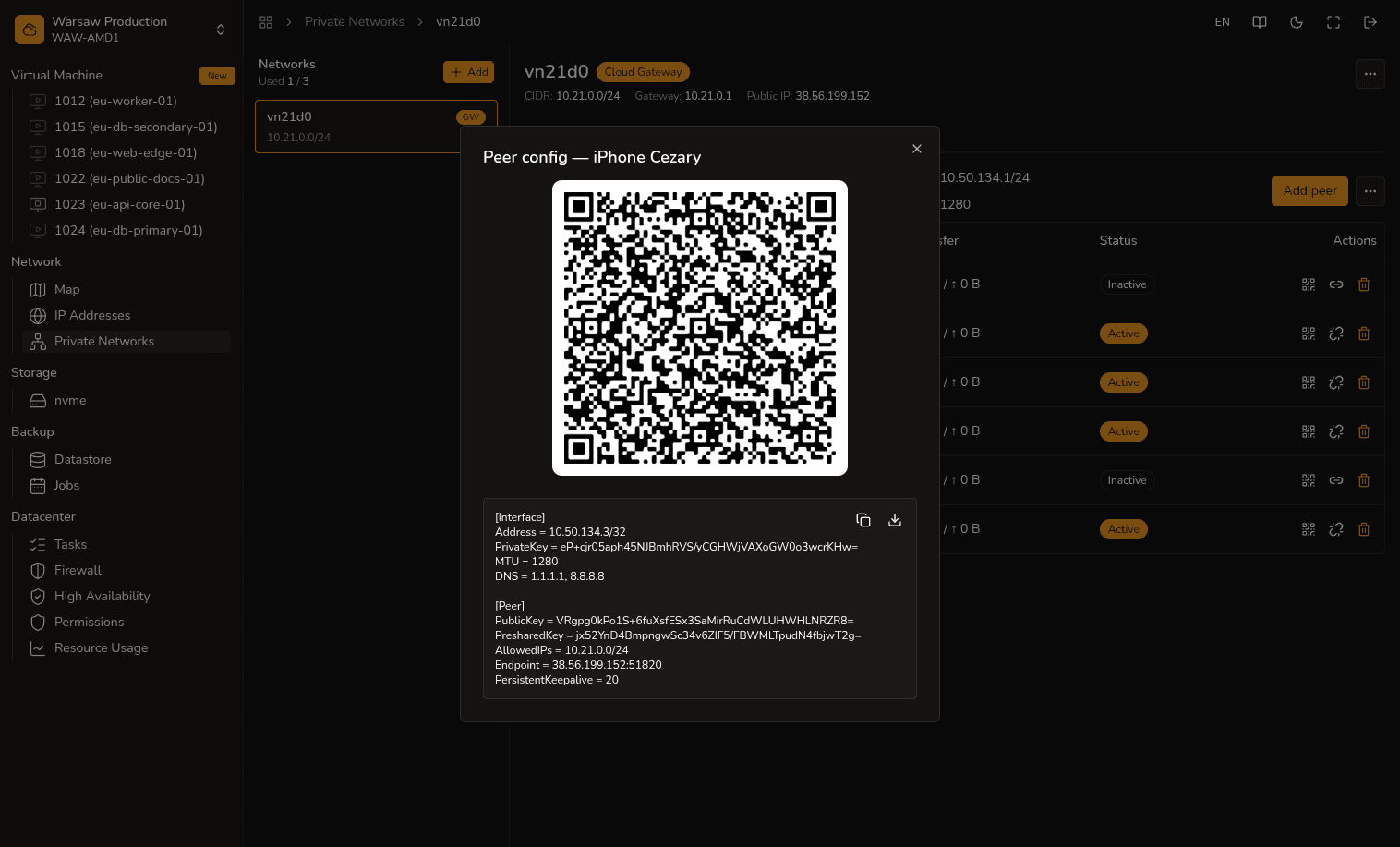Download the iPhone Cezary peer config file
This screenshot has width=1400, height=847.
(x=895, y=520)
